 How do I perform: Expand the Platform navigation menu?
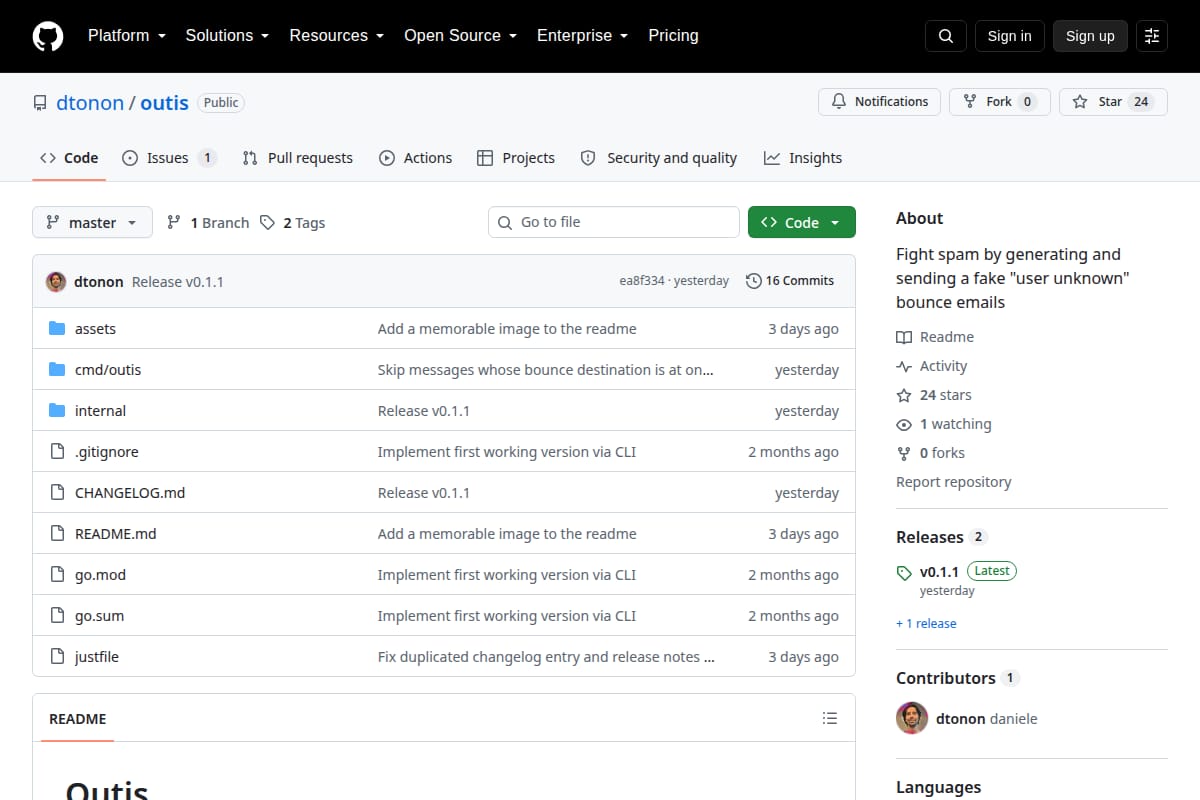coord(126,36)
